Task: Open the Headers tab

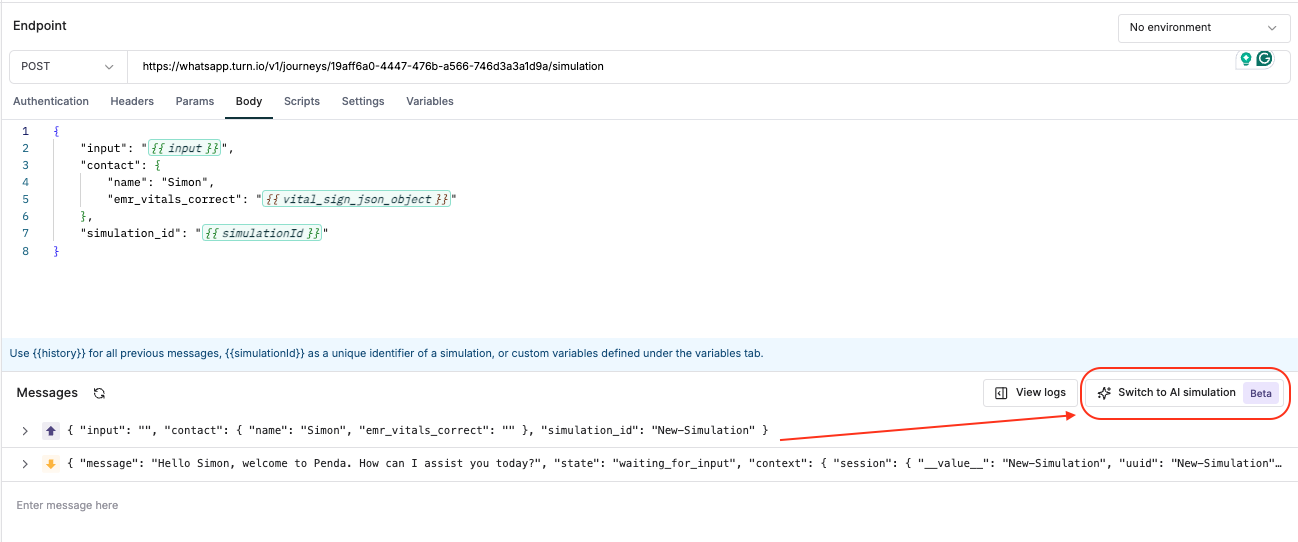Action: (x=132, y=101)
